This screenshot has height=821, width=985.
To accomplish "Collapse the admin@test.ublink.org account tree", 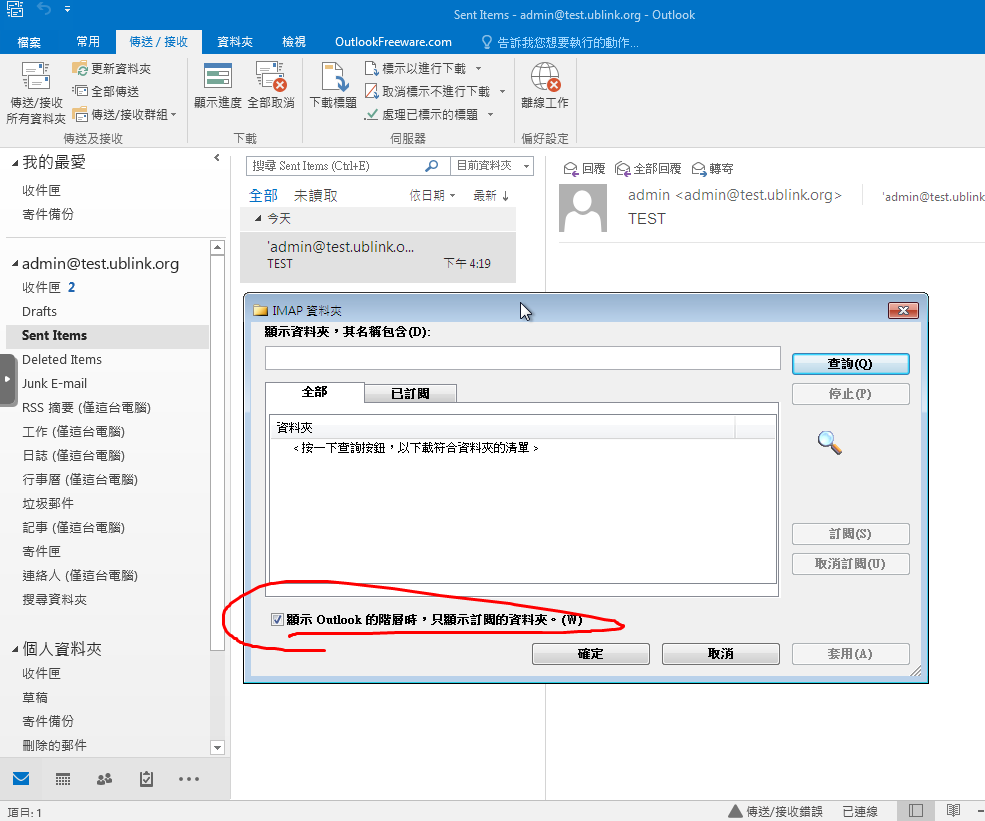I will pyautogui.click(x=15, y=265).
